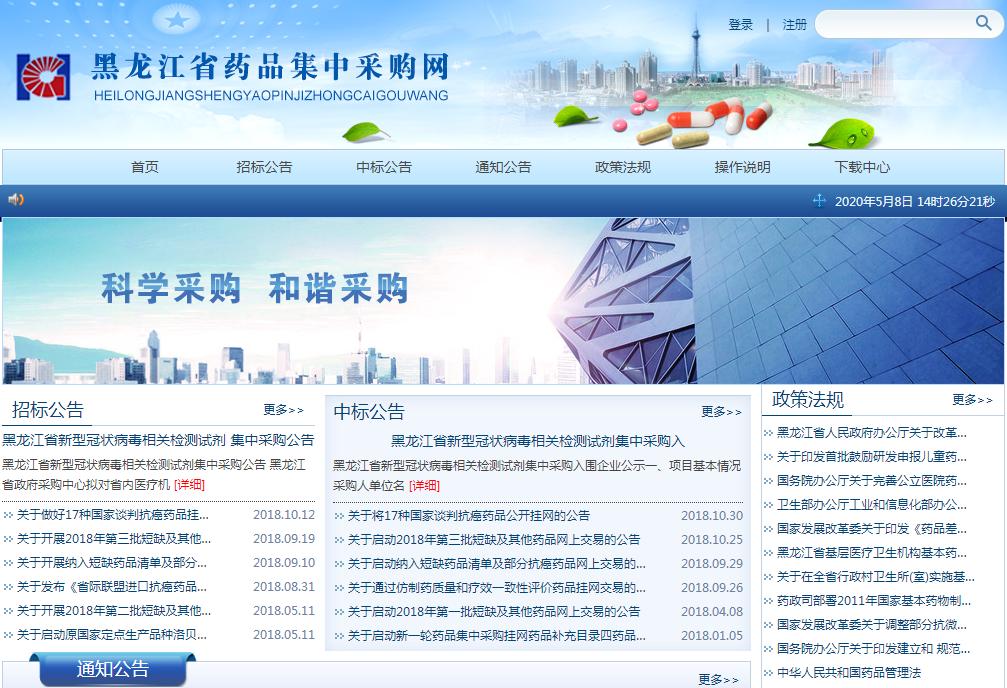Click the 注册 link
1007x688 pixels.
(793, 24)
